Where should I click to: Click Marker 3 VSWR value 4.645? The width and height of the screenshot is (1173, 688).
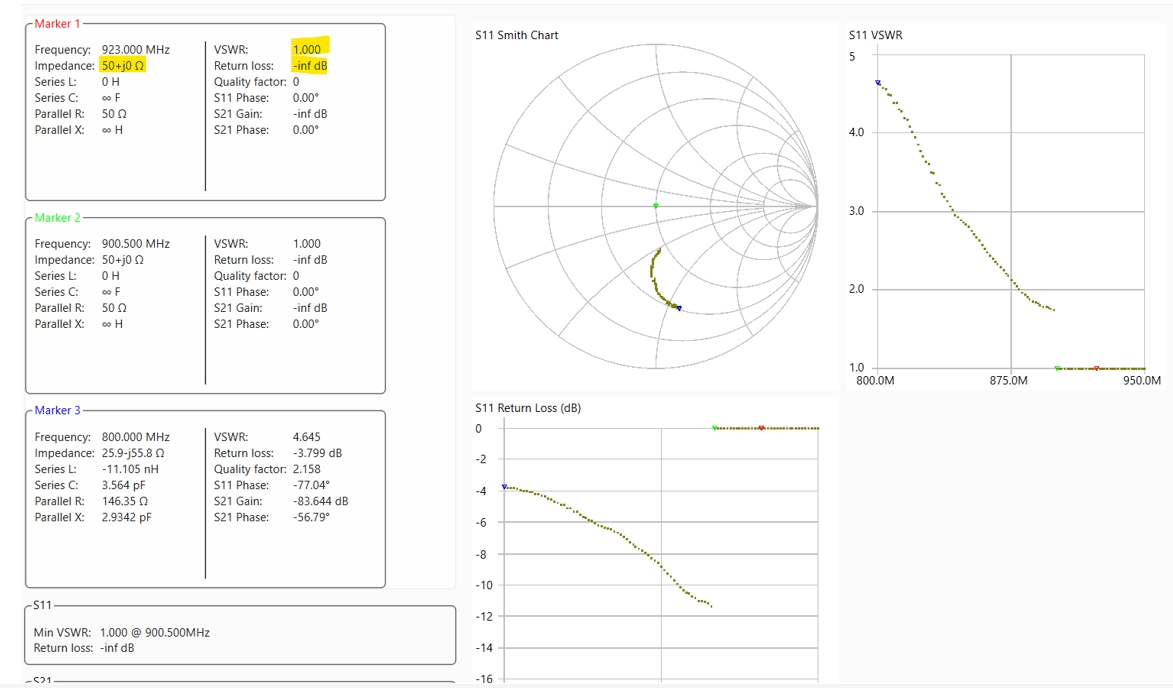click(x=307, y=437)
